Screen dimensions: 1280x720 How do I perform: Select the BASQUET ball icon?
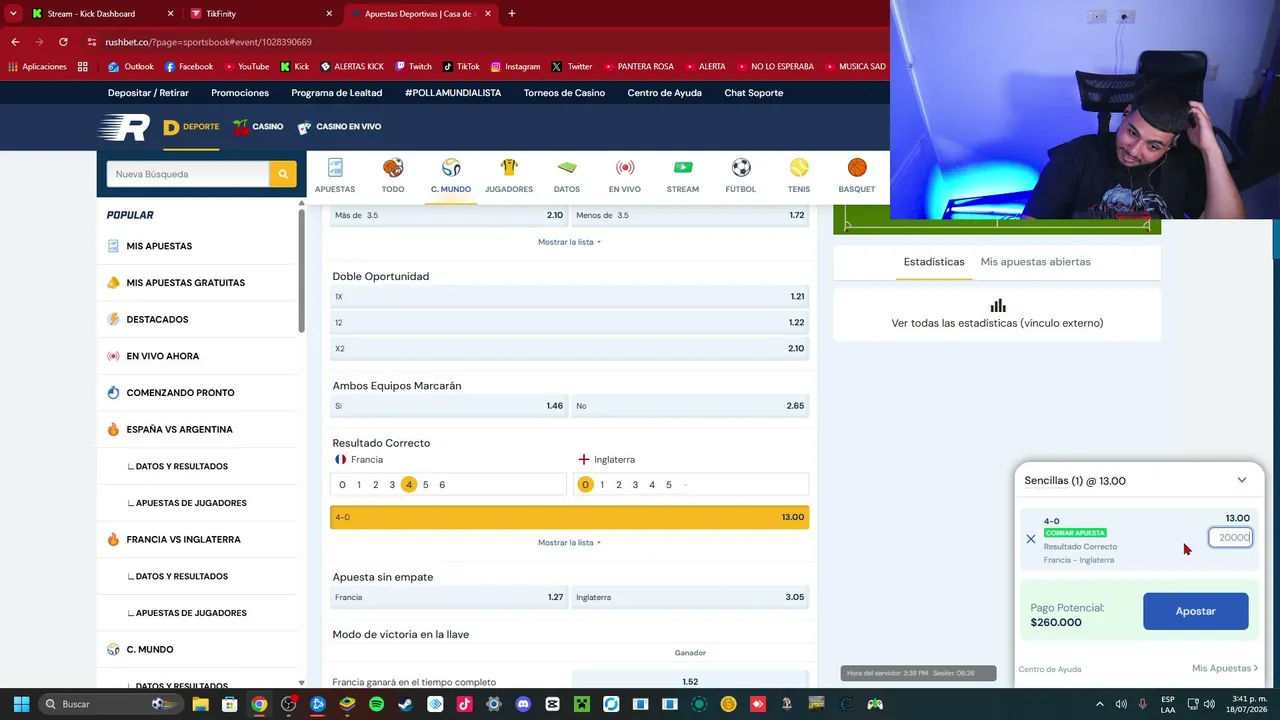[x=857, y=168]
